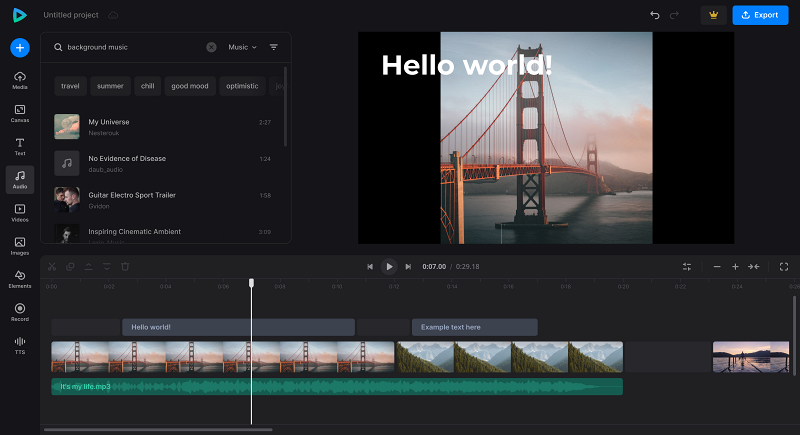Select the Inspiring Cinematic Ambient track
Image resolution: width=800 pixels, height=435 pixels.
pyautogui.click(x=163, y=234)
